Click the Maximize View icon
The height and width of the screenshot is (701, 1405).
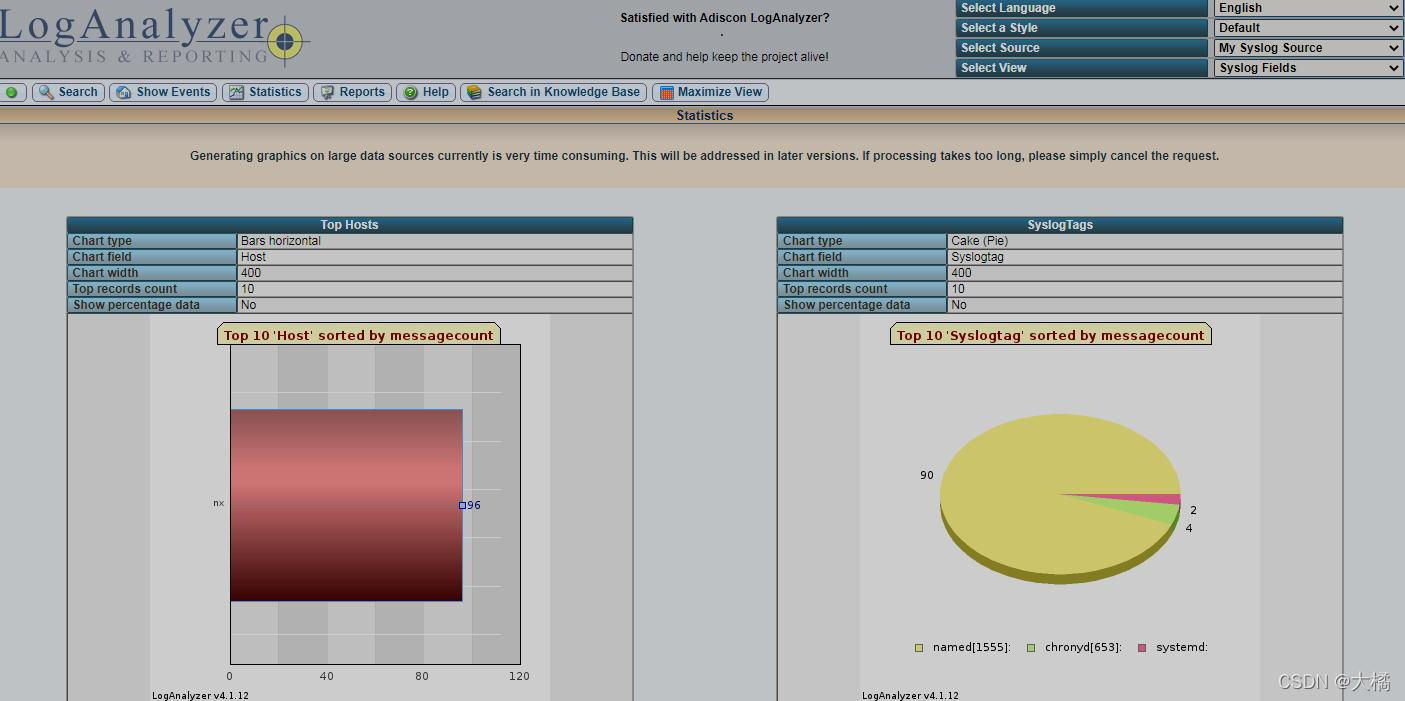pyautogui.click(x=666, y=92)
